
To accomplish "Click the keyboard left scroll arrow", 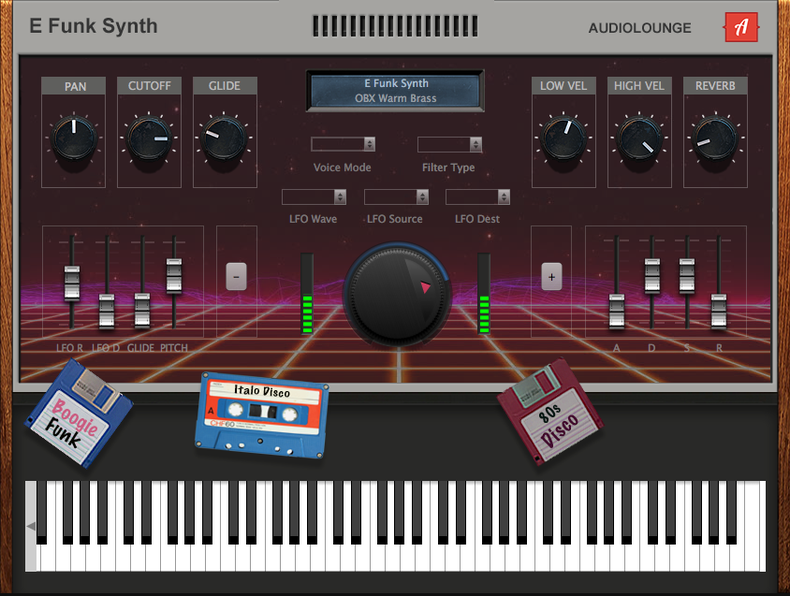I will [31, 526].
